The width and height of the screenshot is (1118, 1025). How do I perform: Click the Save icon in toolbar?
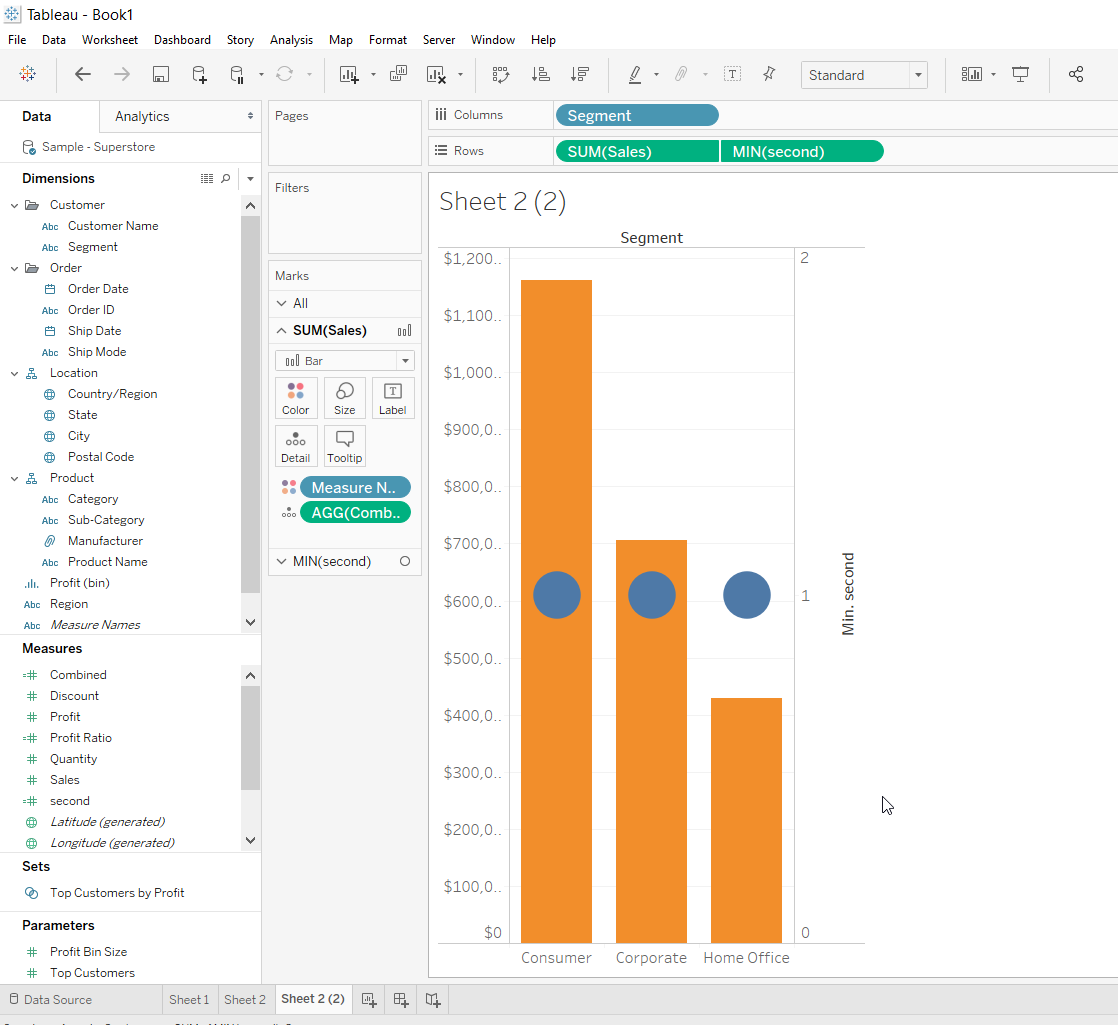click(161, 74)
